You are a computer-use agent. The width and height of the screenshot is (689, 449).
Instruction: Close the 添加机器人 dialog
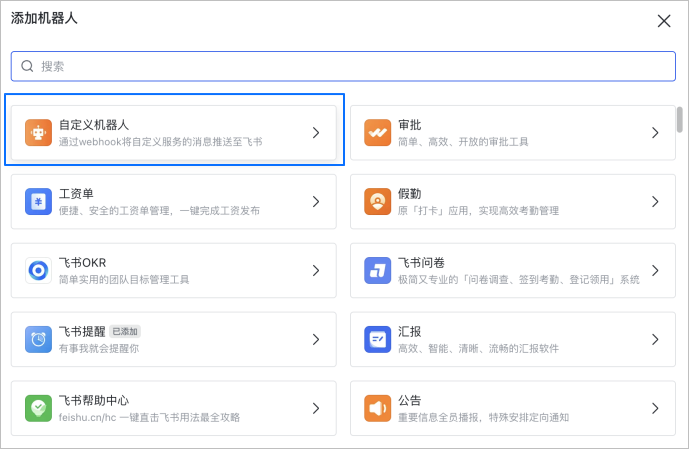pos(664,21)
